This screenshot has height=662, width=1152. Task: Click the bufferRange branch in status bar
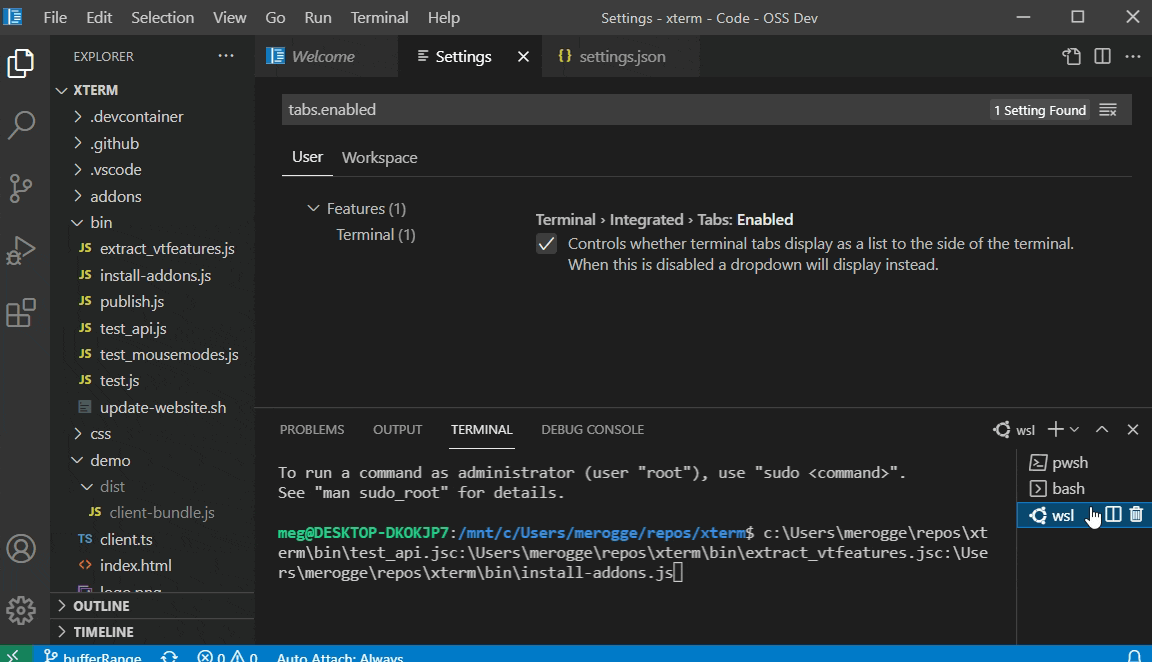coord(93,656)
